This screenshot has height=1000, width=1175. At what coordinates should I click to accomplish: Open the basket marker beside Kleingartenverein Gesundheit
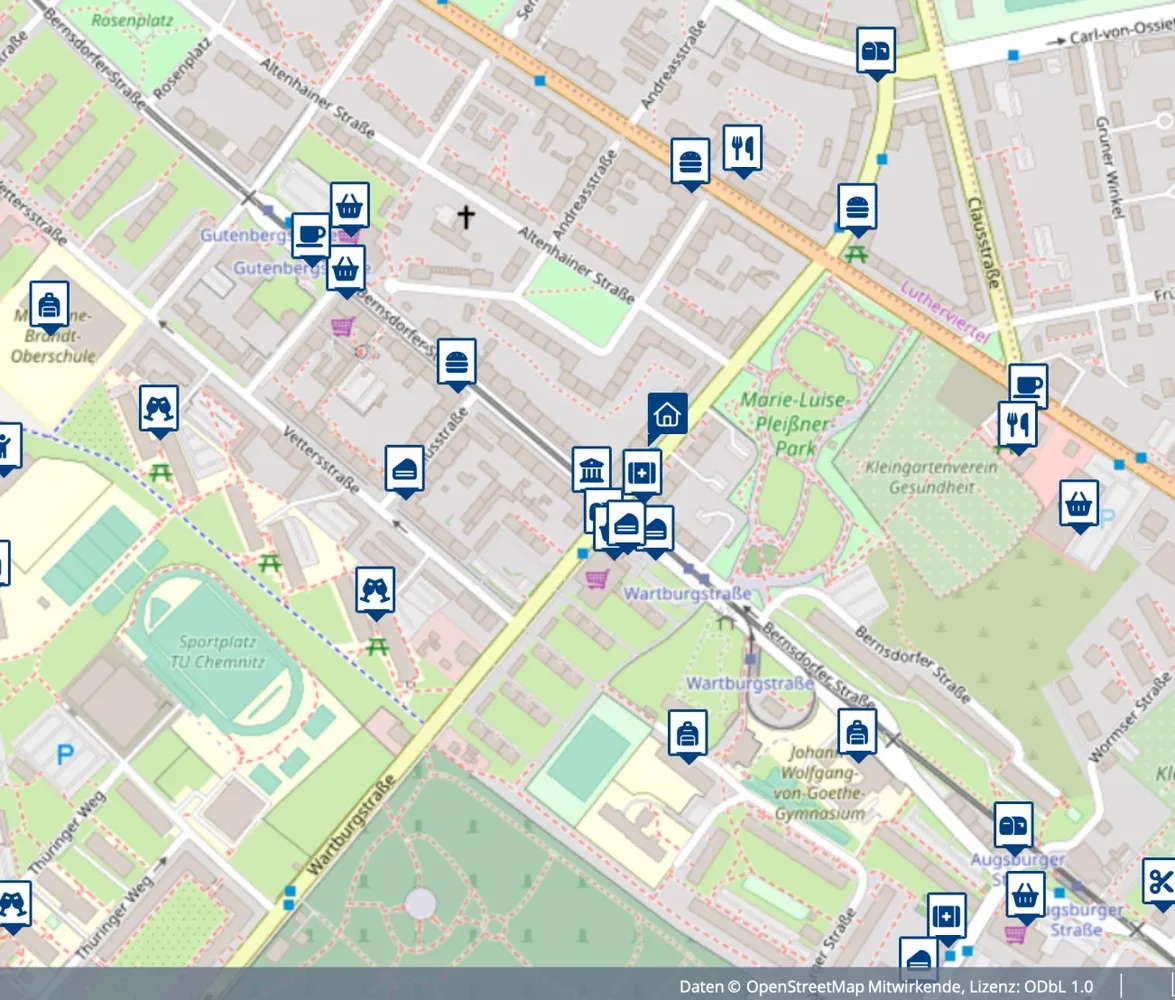1079,504
